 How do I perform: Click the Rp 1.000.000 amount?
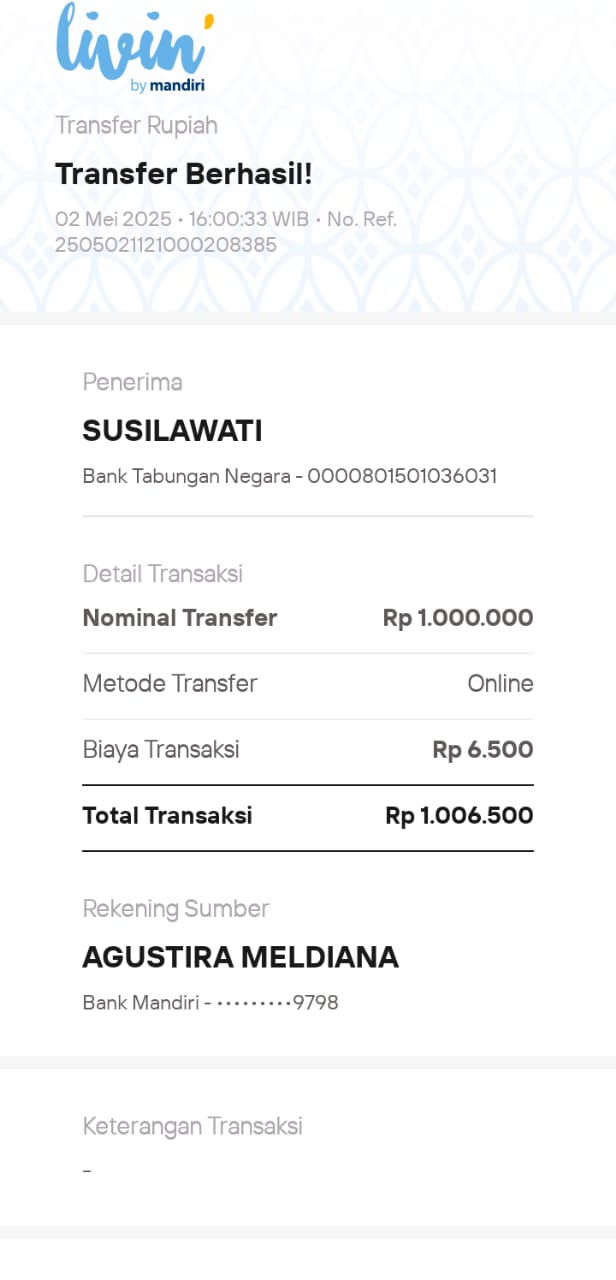click(457, 618)
